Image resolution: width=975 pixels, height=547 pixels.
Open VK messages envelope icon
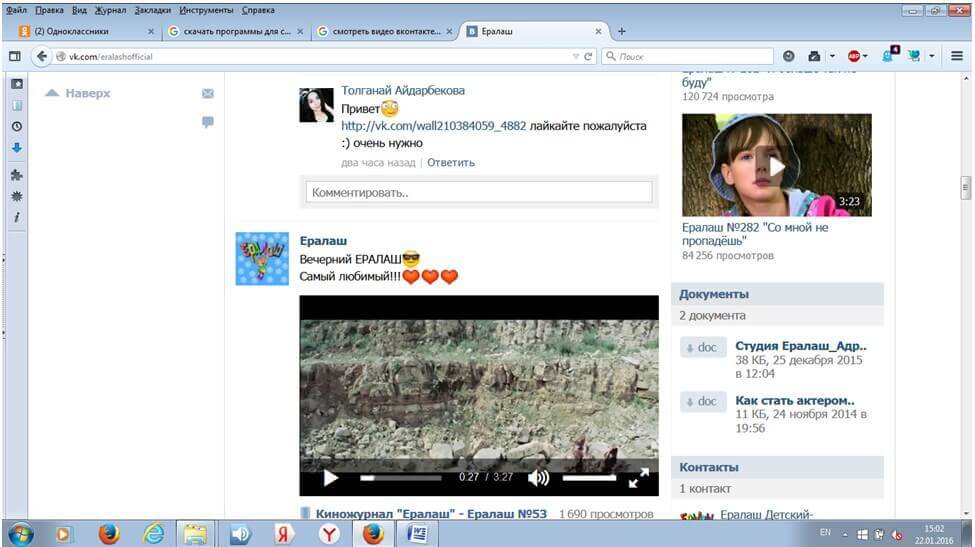pyautogui.click(x=208, y=94)
